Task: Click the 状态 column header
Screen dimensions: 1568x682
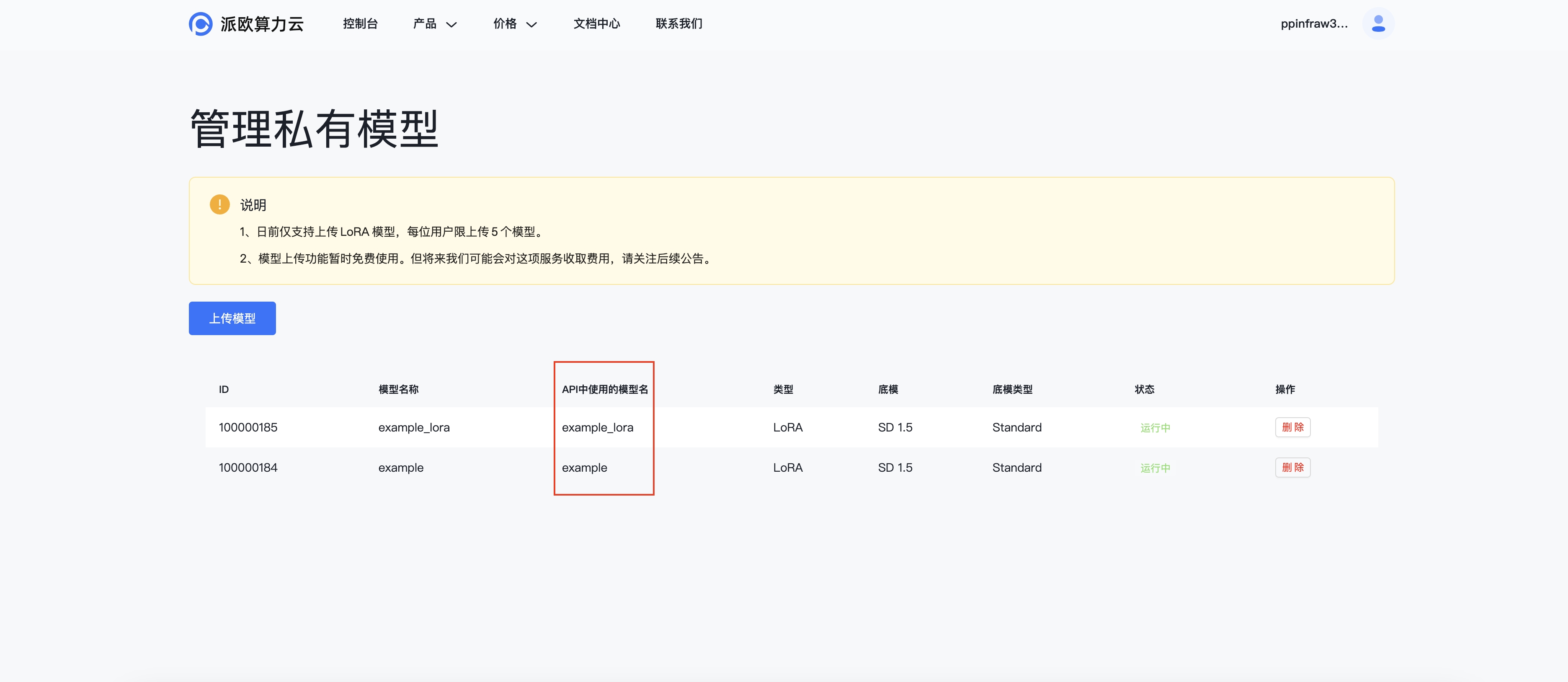Action: pyautogui.click(x=1144, y=389)
